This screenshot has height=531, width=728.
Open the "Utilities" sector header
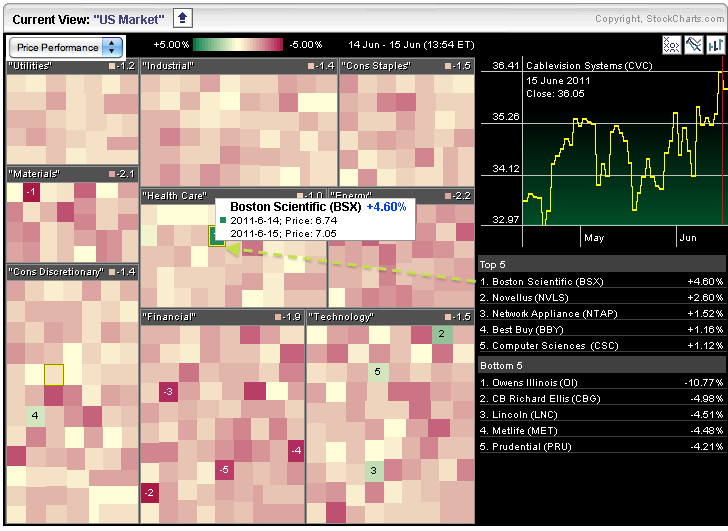tap(72, 66)
